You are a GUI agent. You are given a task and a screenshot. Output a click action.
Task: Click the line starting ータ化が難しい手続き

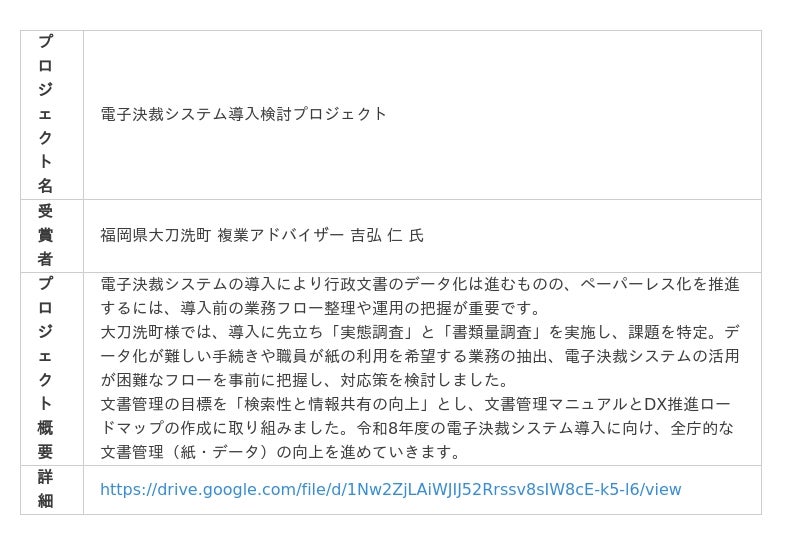point(420,356)
